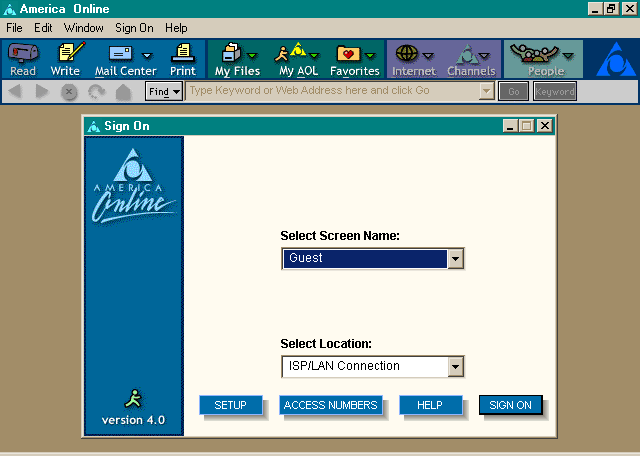Expand the Select Location dropdown
Viewport: 640px width, 456px height.
[455, 366]
